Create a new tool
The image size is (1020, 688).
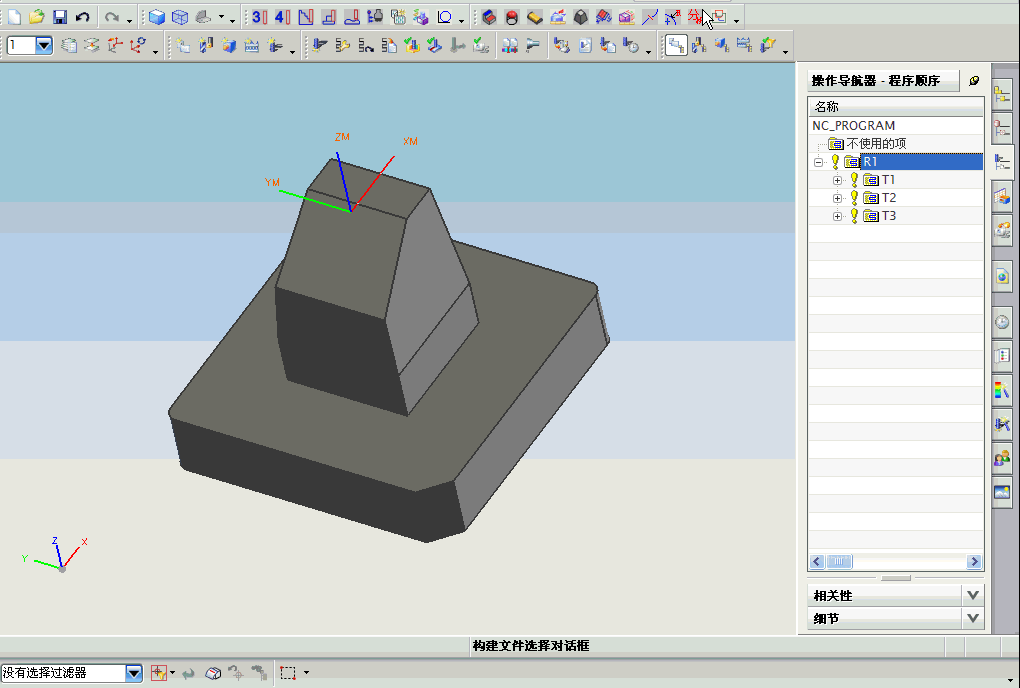coord(206,46)
